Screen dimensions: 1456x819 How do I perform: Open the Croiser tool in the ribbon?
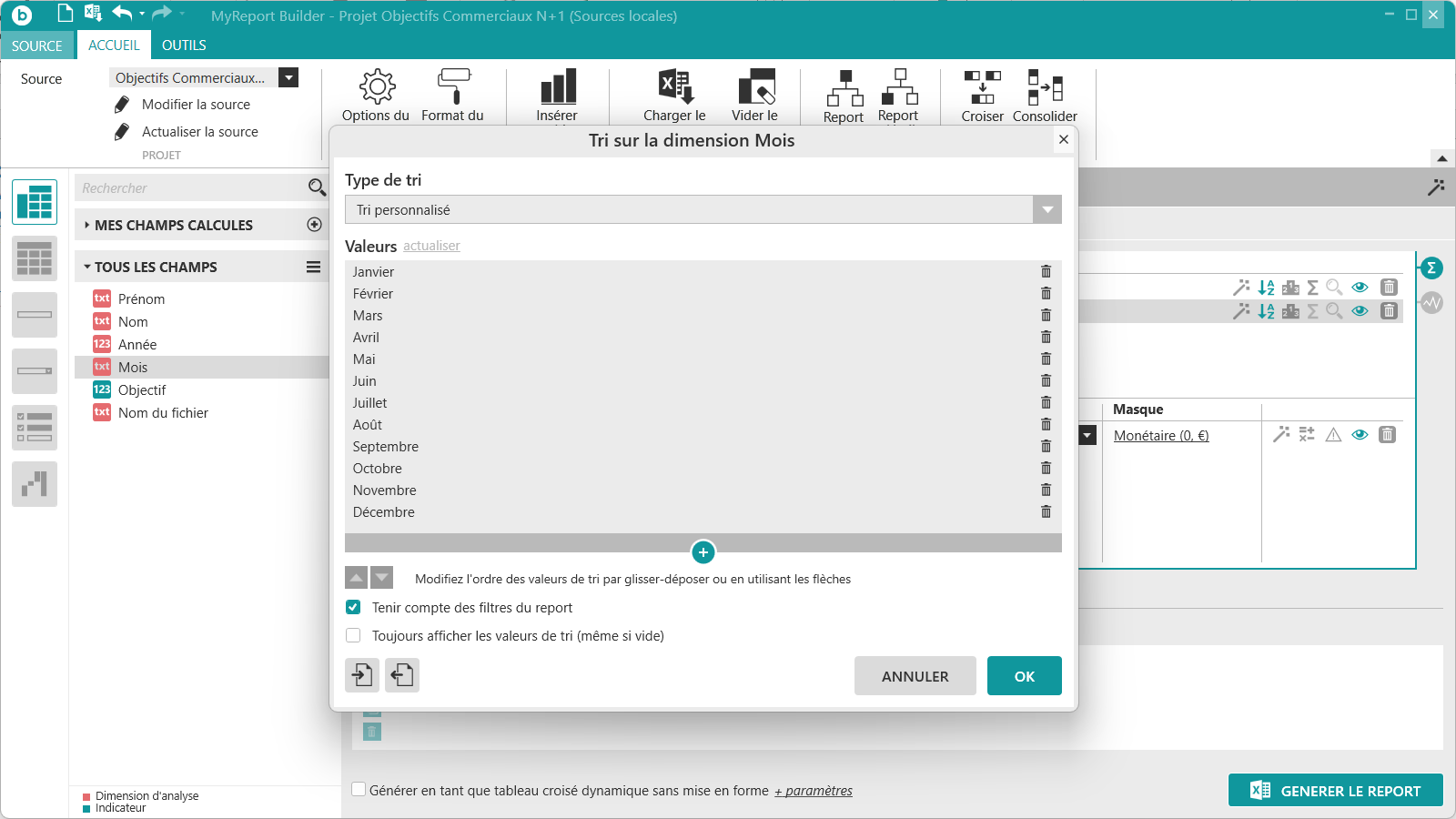click(983, 96)
